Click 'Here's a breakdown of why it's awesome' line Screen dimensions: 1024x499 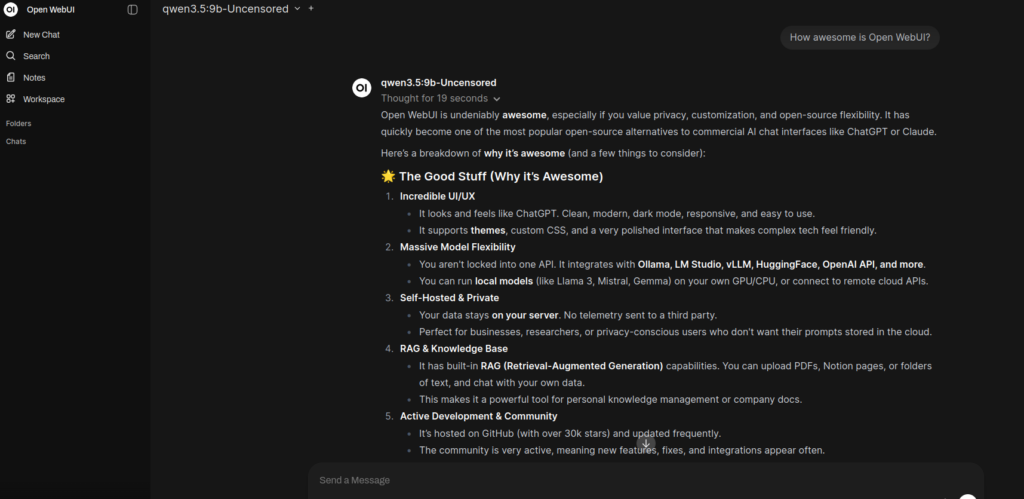pos(543,153)
